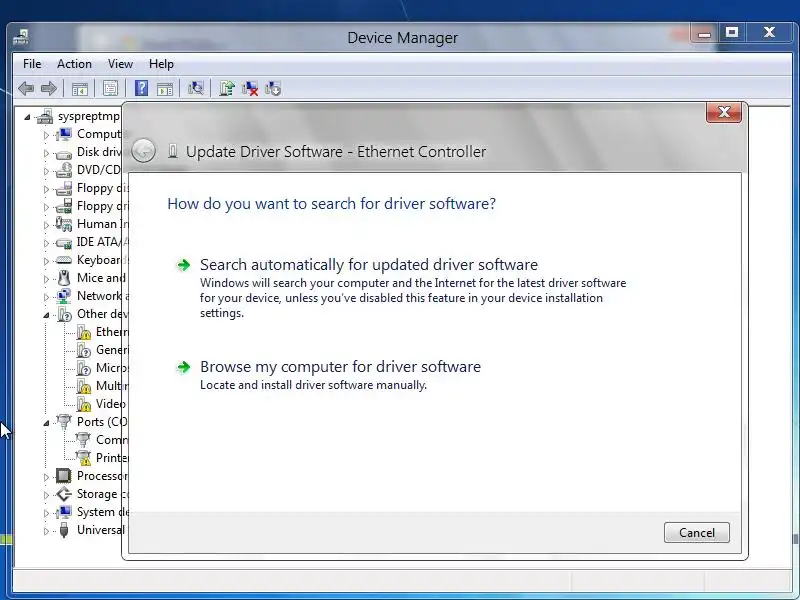The width and height of the screenshot is (800, 600).
Task: Click the toolbar icon with the down arrow
Action: pos(273,88)
